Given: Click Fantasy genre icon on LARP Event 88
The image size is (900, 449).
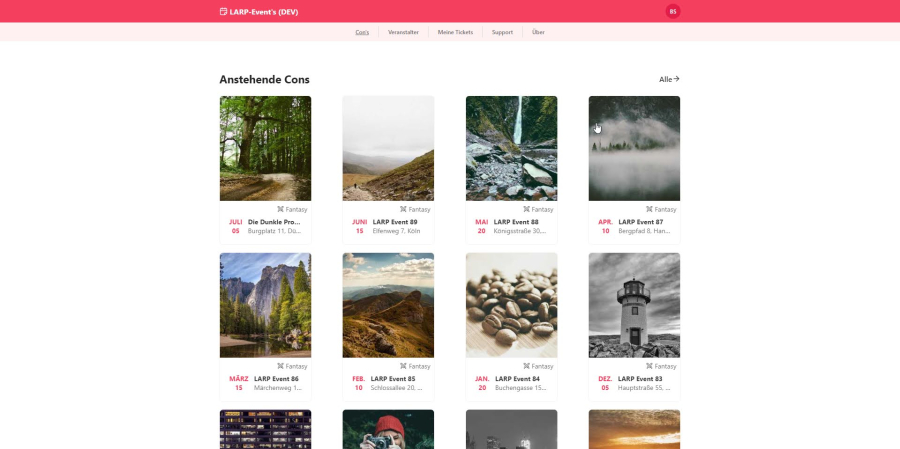Looking at the screenshot, I should (526, 209).
